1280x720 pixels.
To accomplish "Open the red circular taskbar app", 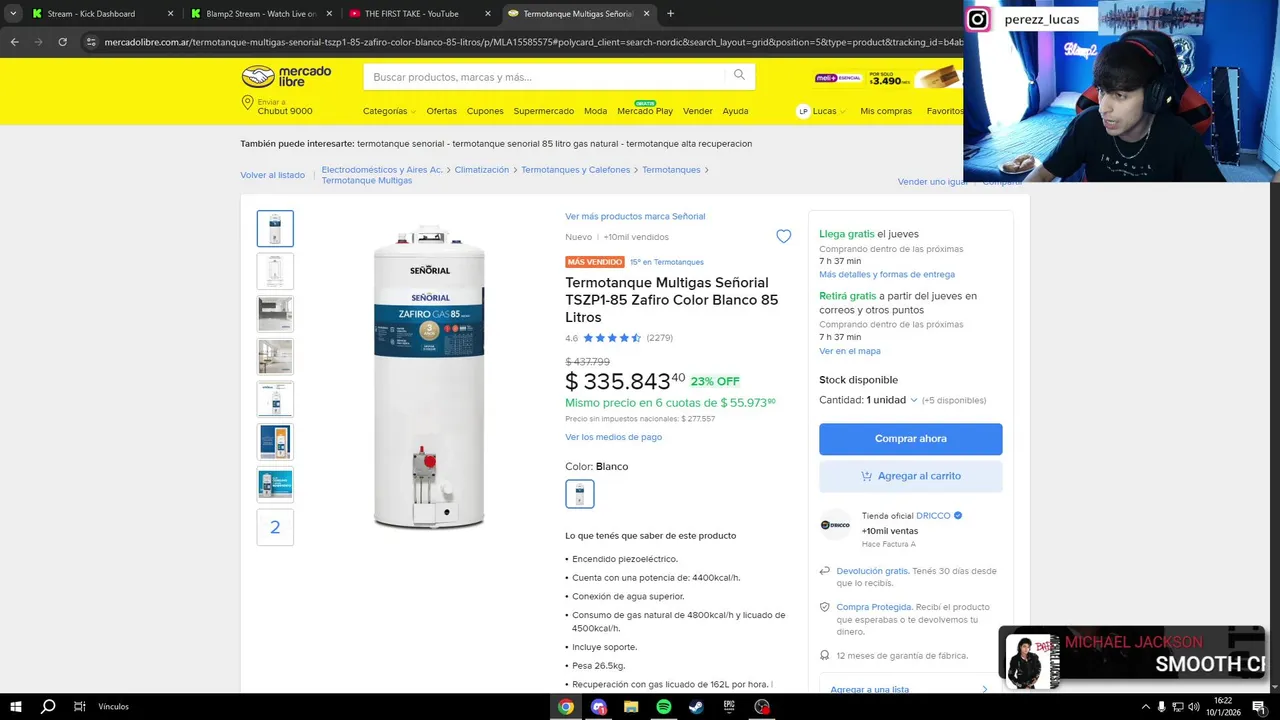I will pos(762,706).
